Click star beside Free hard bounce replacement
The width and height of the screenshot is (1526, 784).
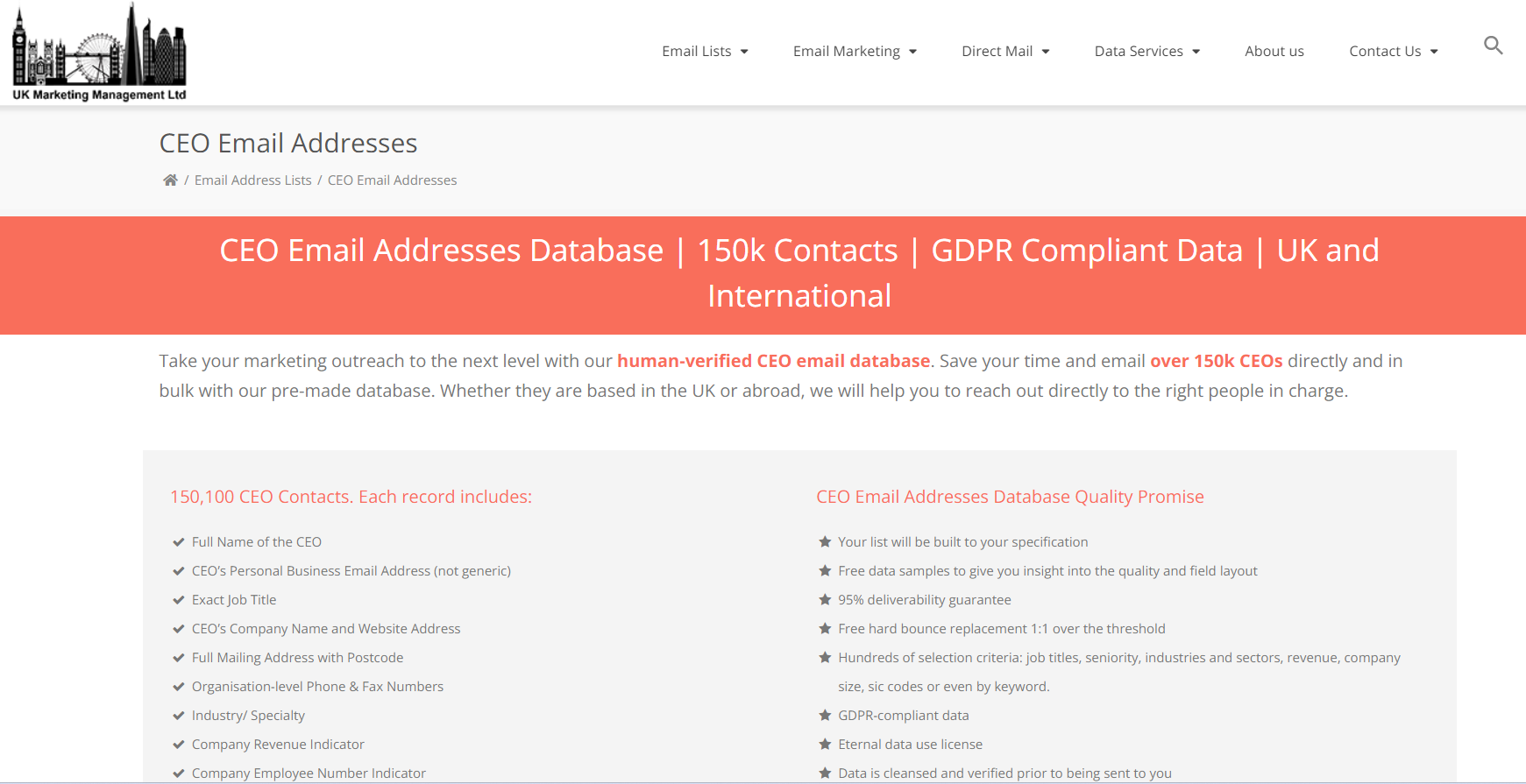825,629
